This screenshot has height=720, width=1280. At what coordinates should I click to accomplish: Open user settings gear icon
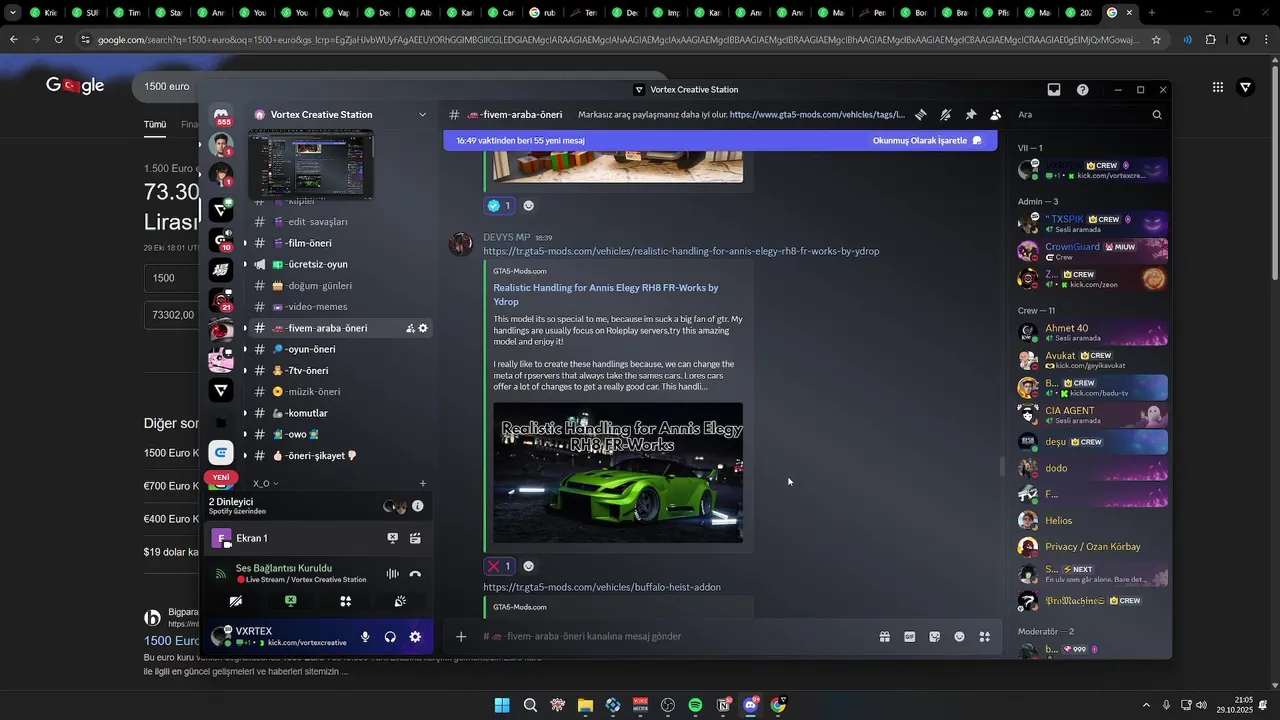(x=415, y=637)
